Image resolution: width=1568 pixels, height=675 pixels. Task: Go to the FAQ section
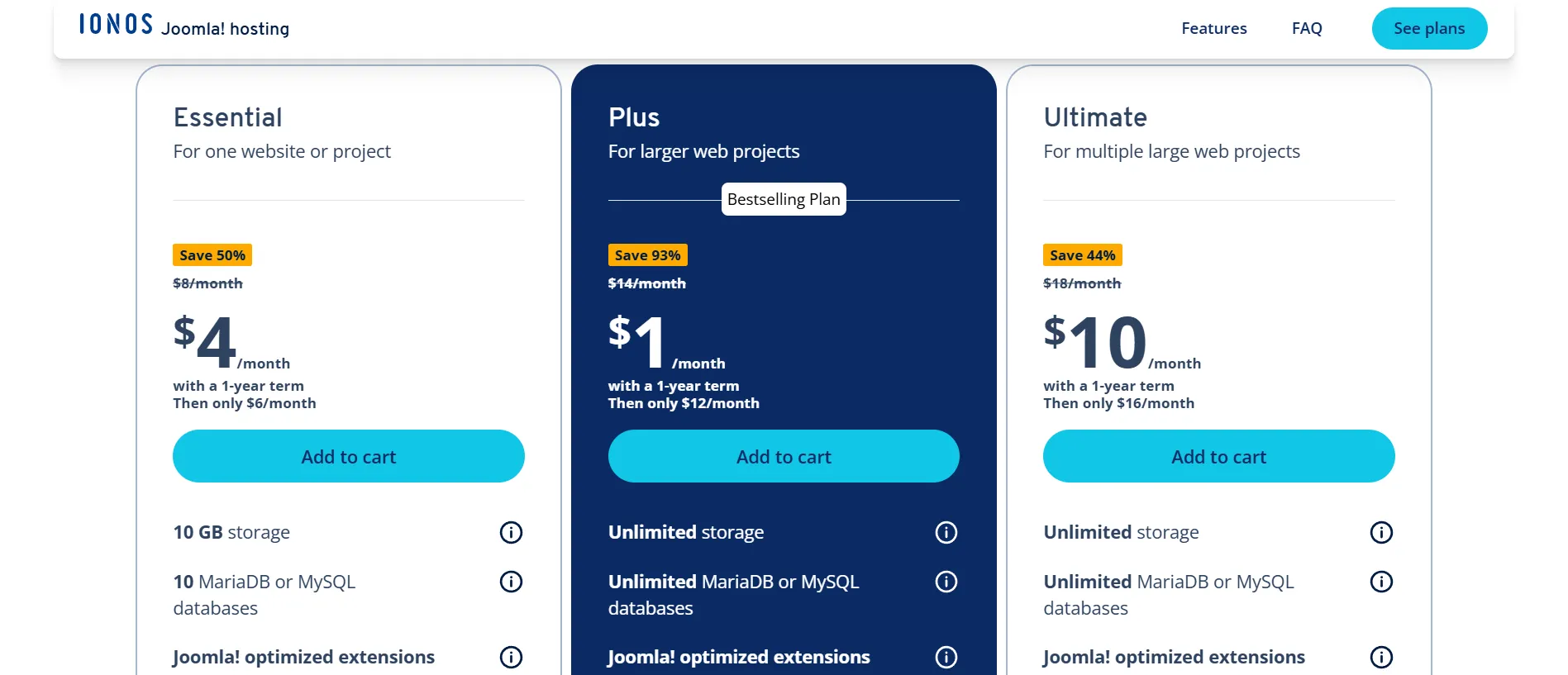1306,28
